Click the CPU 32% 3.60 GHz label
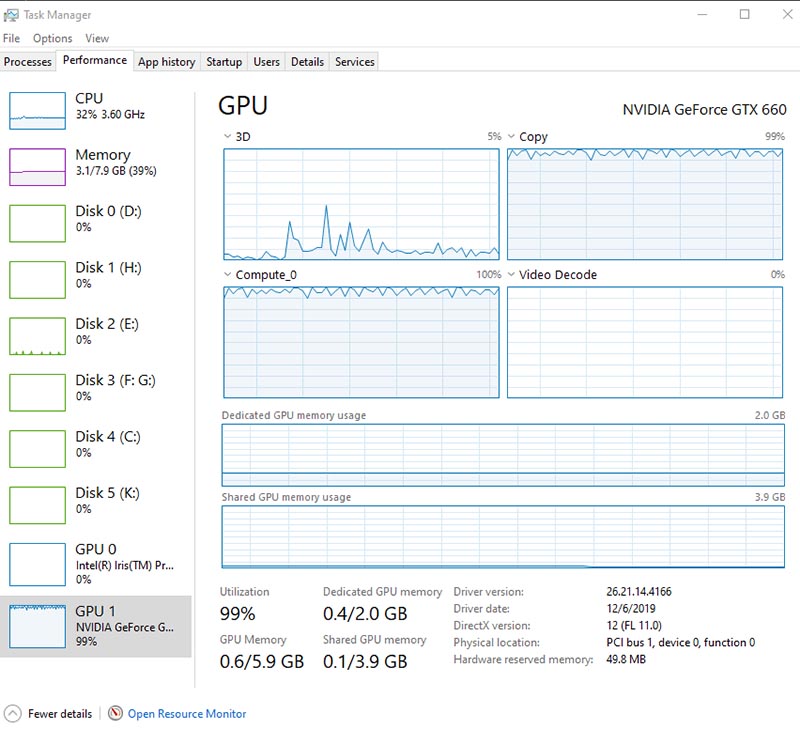Image resolution: width=800 pixels, height=729 pixels. tap(110, 114)
